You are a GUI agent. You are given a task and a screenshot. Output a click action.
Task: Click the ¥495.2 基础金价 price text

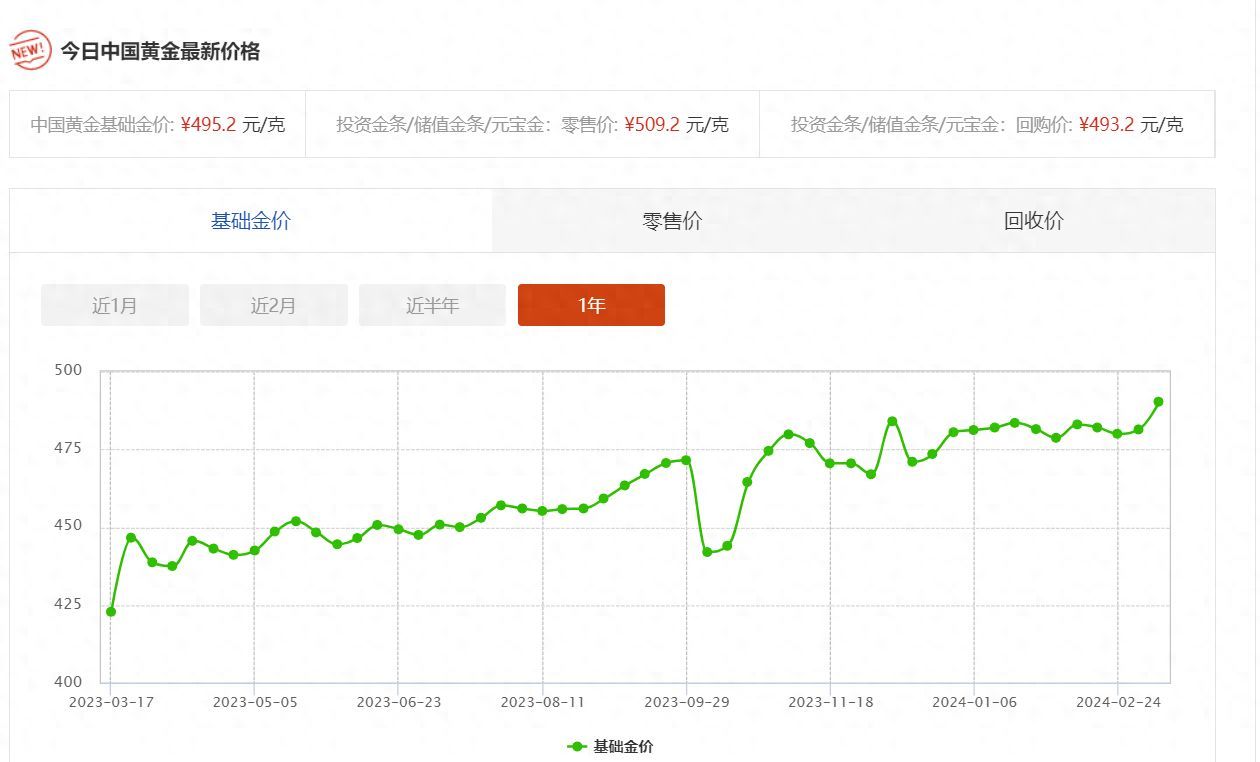pyautogui.click(x=208, y=125)
